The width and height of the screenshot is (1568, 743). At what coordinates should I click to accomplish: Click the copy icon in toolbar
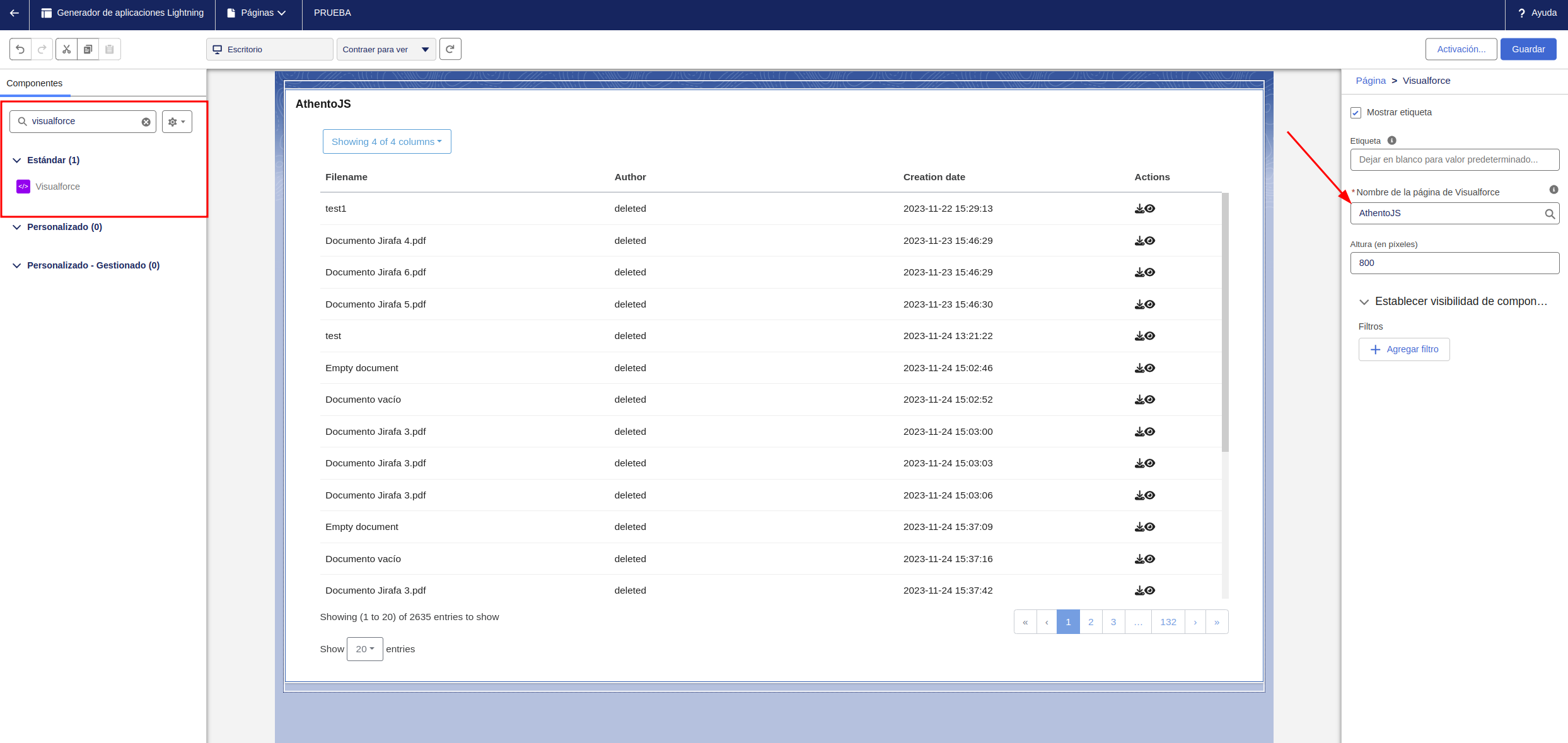pyautogui.click(x=88, y=49)
